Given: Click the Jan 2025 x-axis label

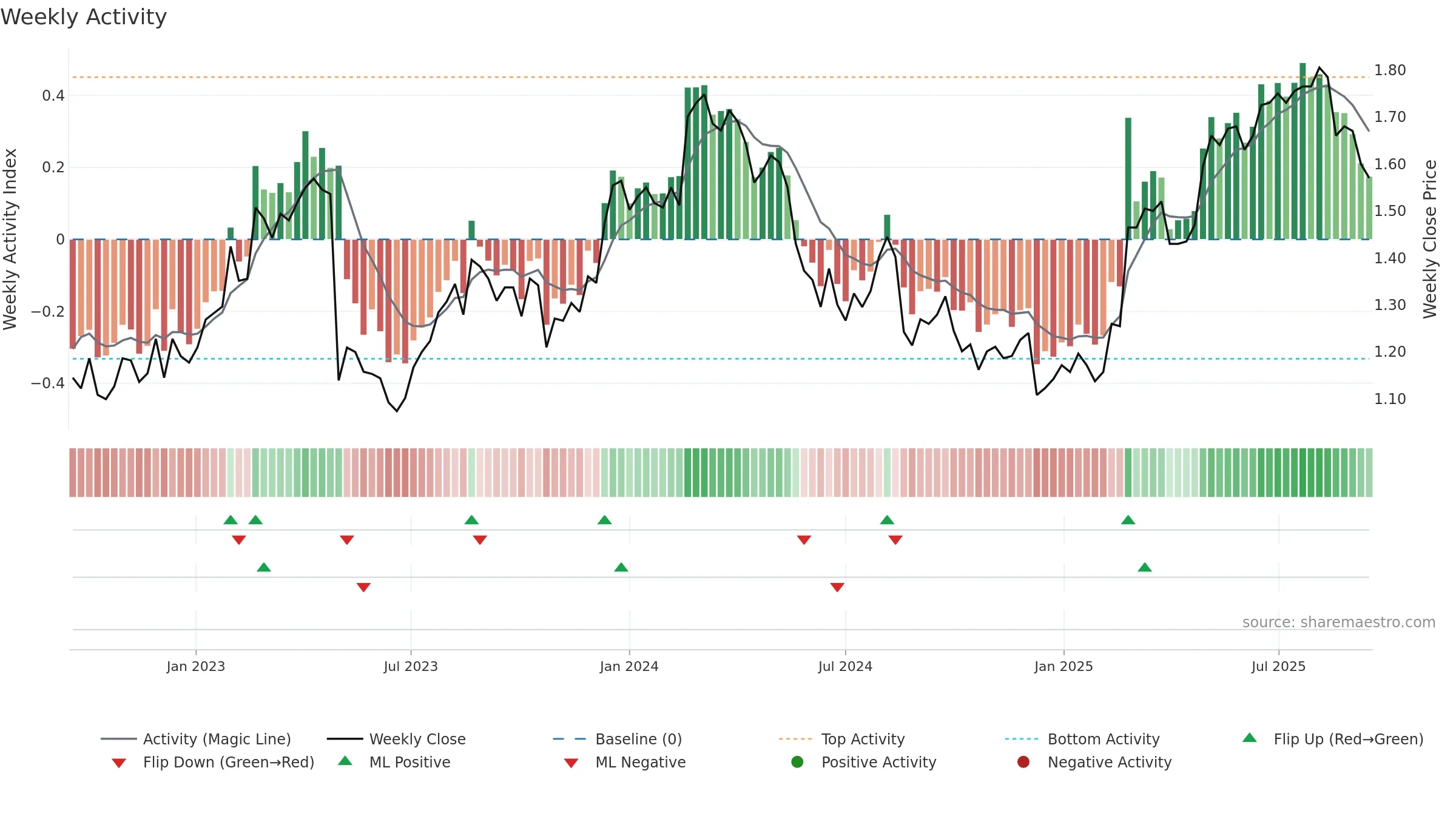Looking at the screenshot, I should [x=1063, y=666].
